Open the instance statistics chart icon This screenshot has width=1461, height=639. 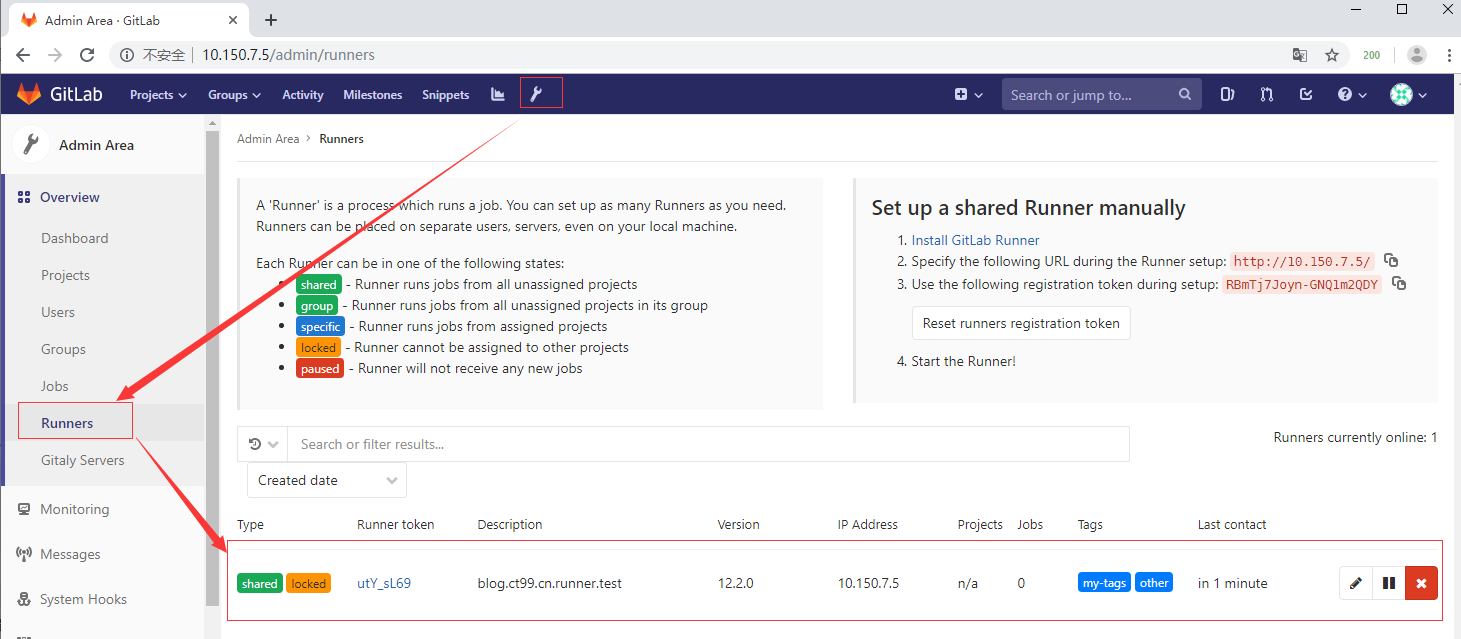497,94
